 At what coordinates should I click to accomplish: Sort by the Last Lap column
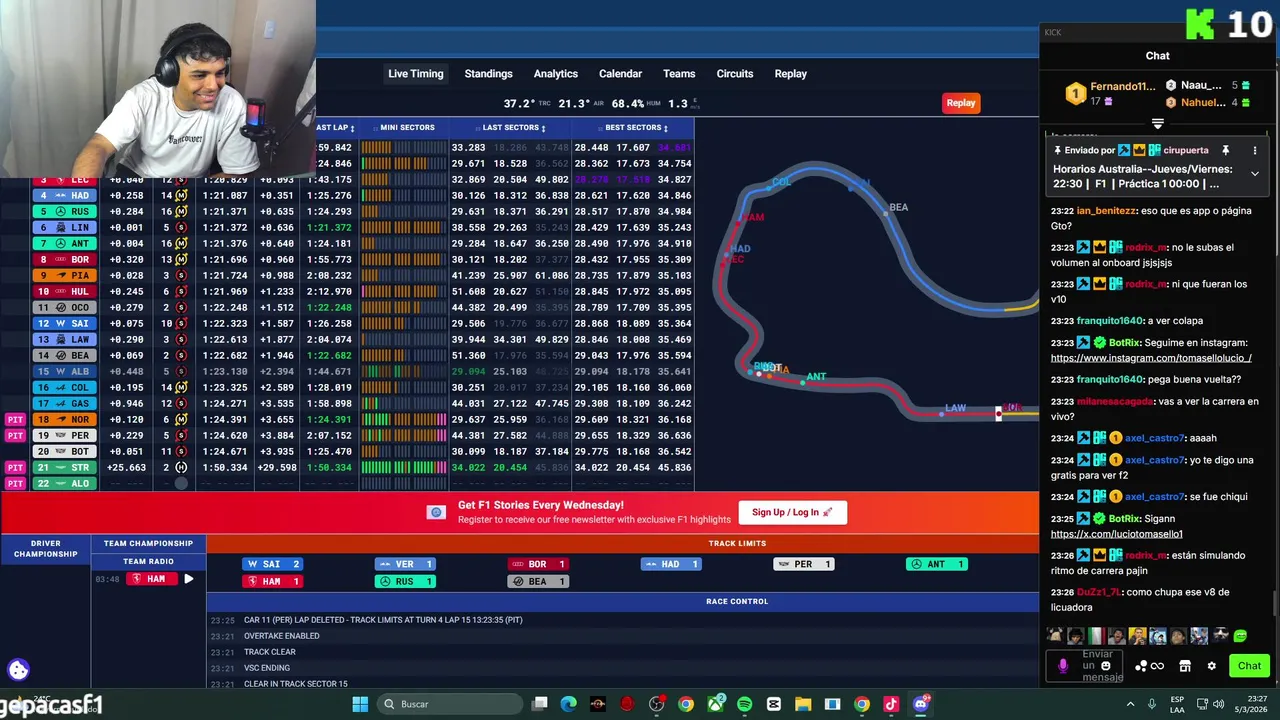334,128
